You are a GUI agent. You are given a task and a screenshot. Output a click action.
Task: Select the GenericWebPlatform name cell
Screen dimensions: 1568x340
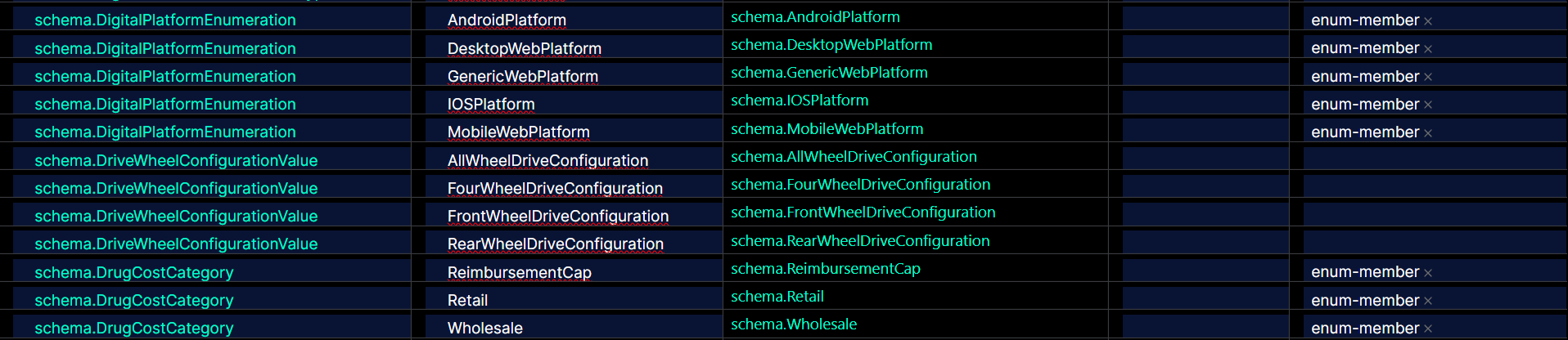[523, 76]
